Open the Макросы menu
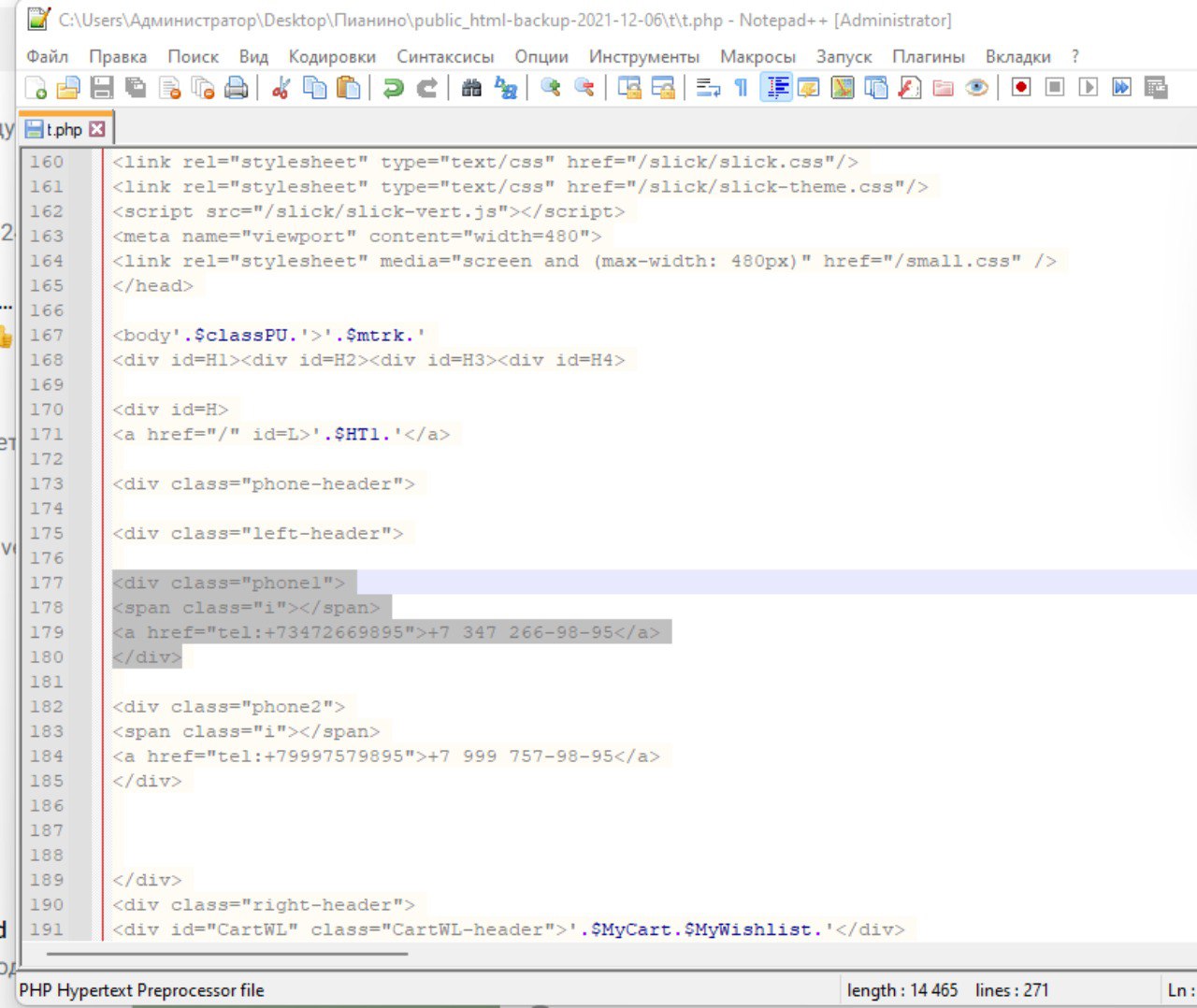Screen dimensions: 1197x1008 click(x=757, y=57)
